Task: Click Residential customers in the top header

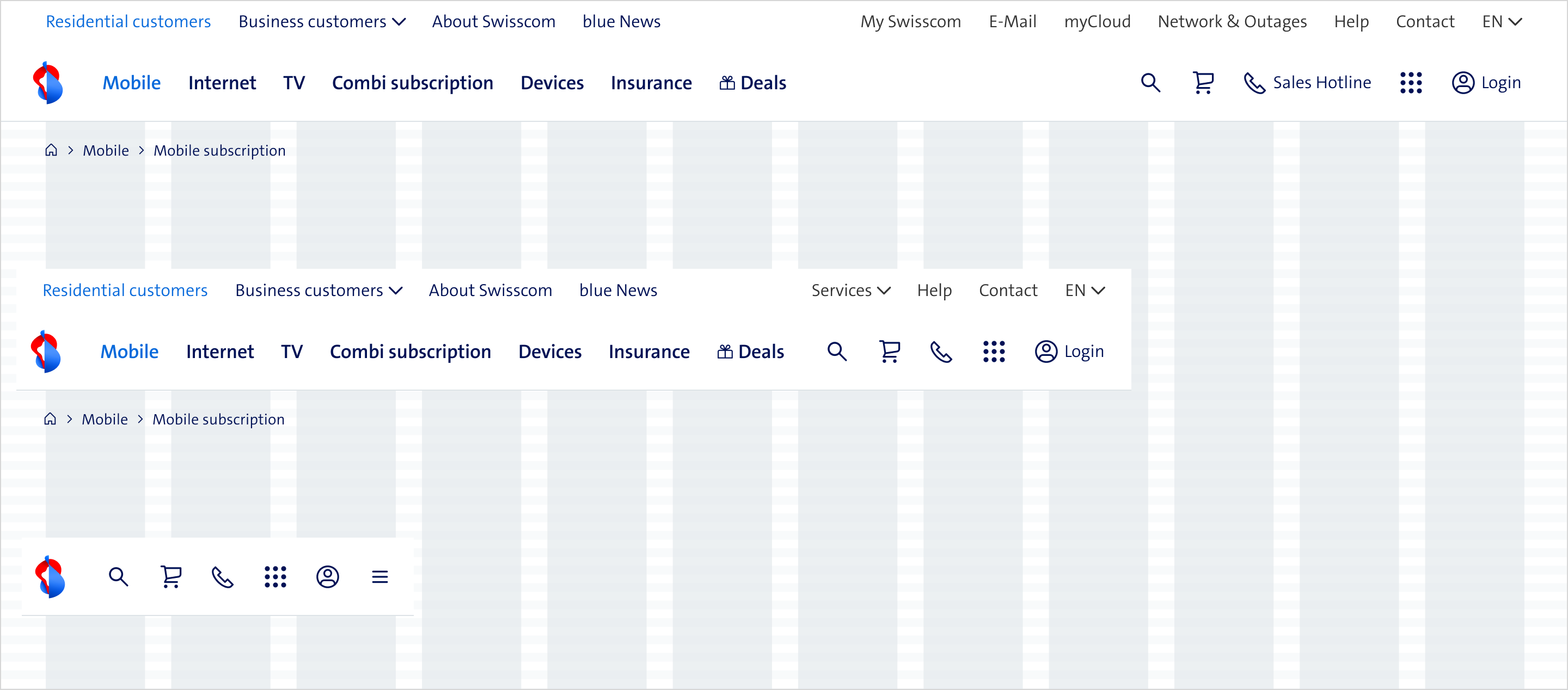Action: pos(128,21)
